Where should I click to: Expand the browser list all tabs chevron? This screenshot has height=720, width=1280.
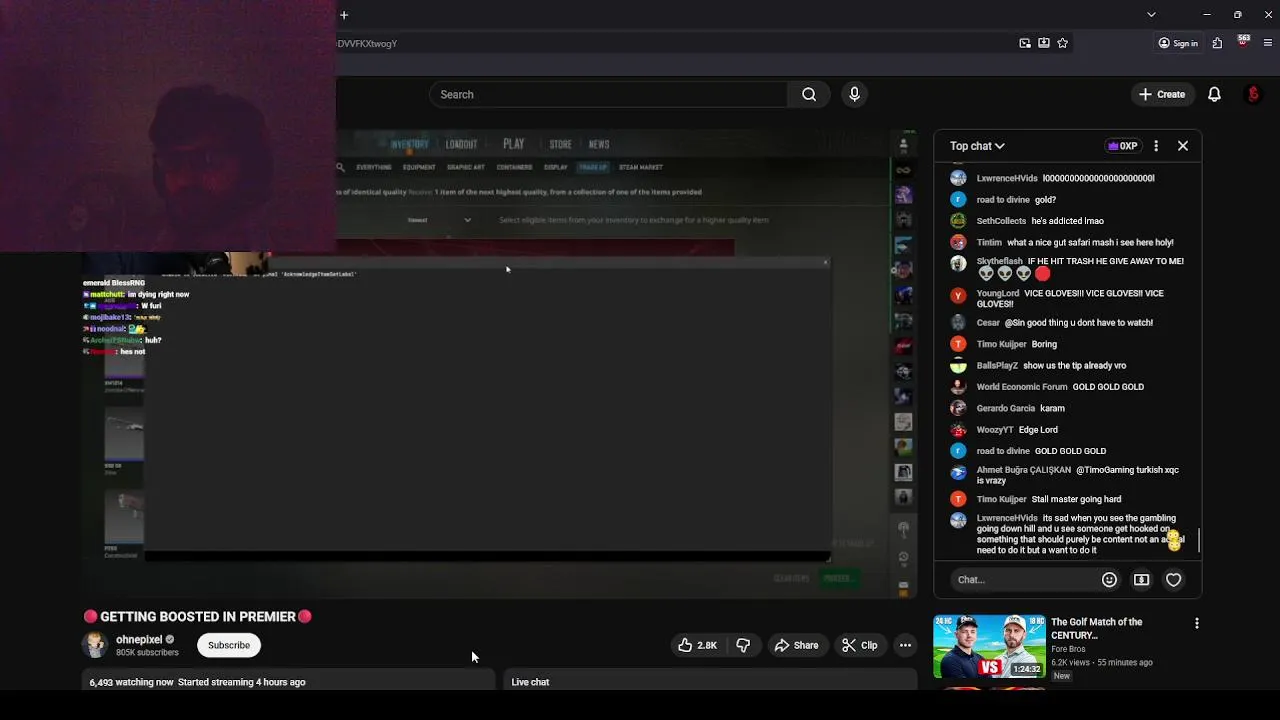tap(1151, 15)
